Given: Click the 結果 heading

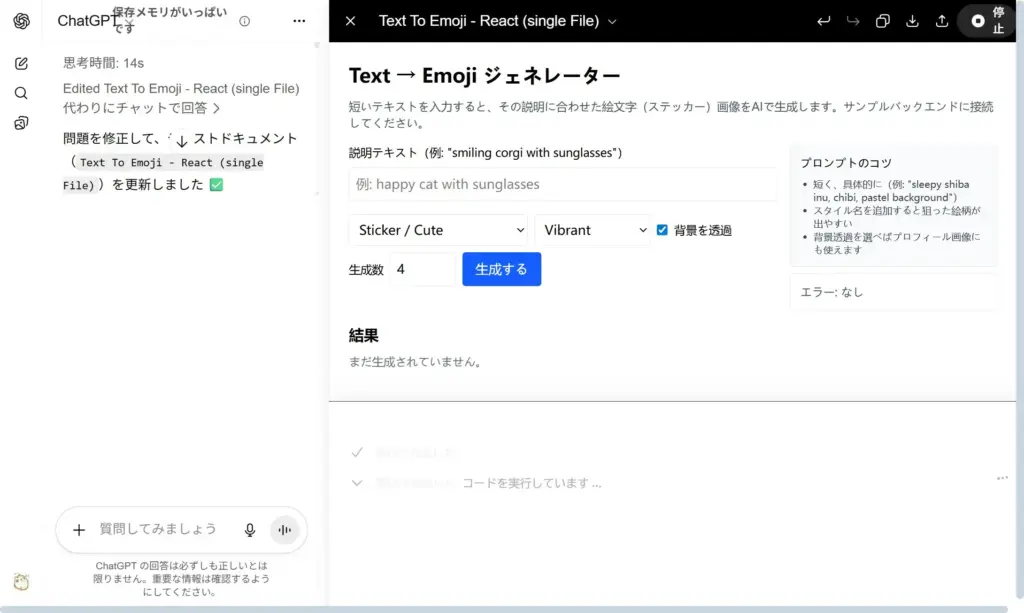Looking at the screenshot, I should (364, 336).
